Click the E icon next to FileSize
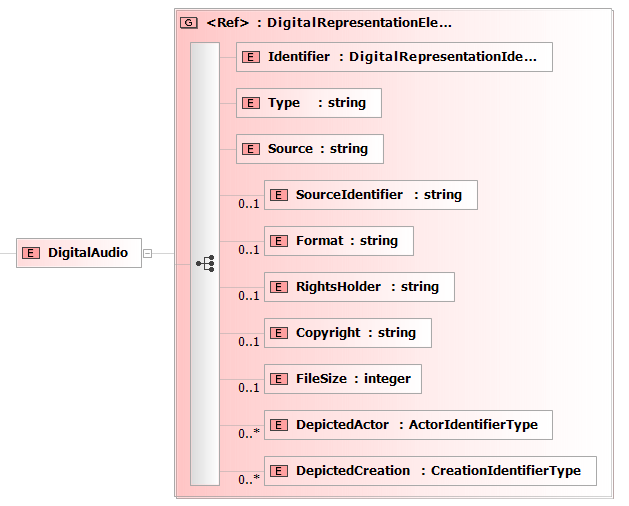The image size is (629, 506). click(279, 379)
